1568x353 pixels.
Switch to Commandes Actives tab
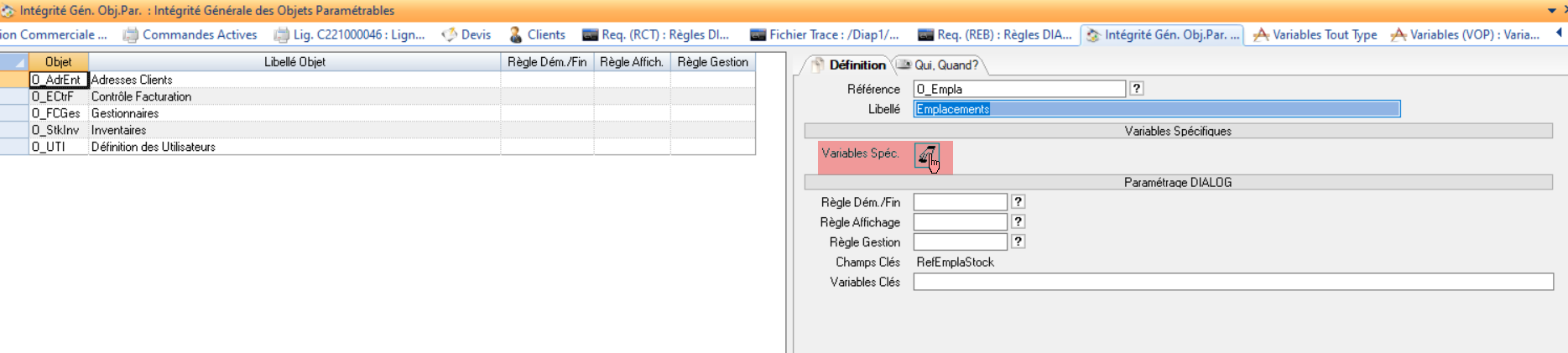coord(190,34)
